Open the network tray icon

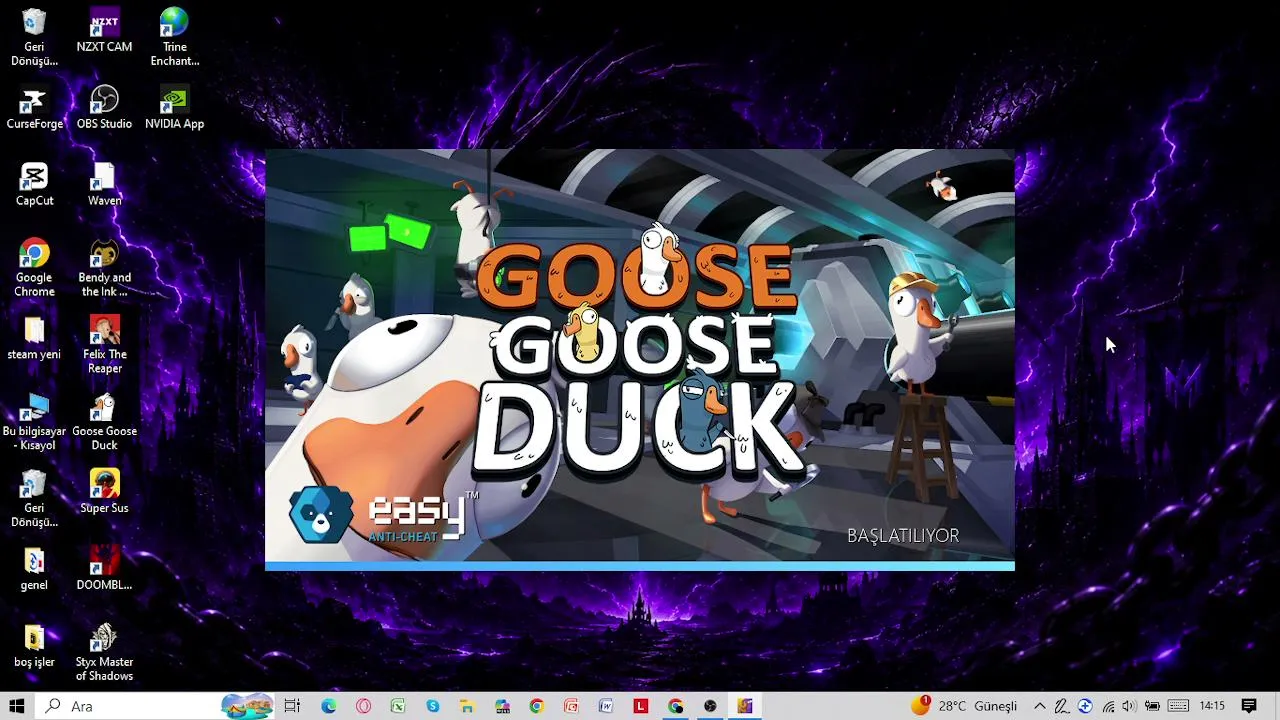[x=1108, y=706]
